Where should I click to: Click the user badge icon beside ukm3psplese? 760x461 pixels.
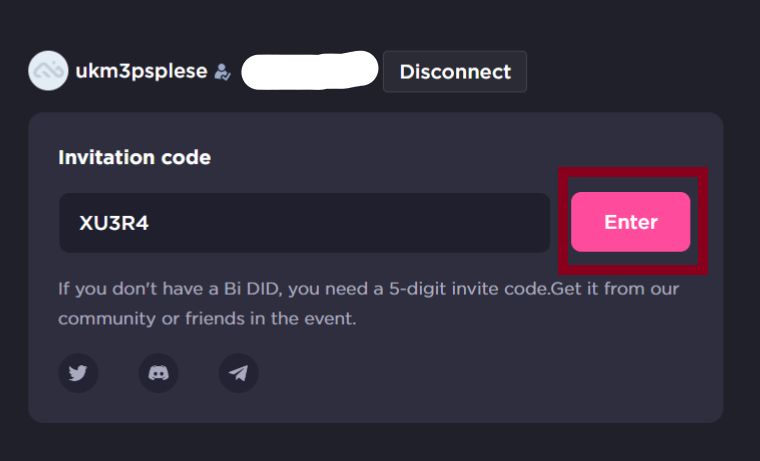click(222, 72)
